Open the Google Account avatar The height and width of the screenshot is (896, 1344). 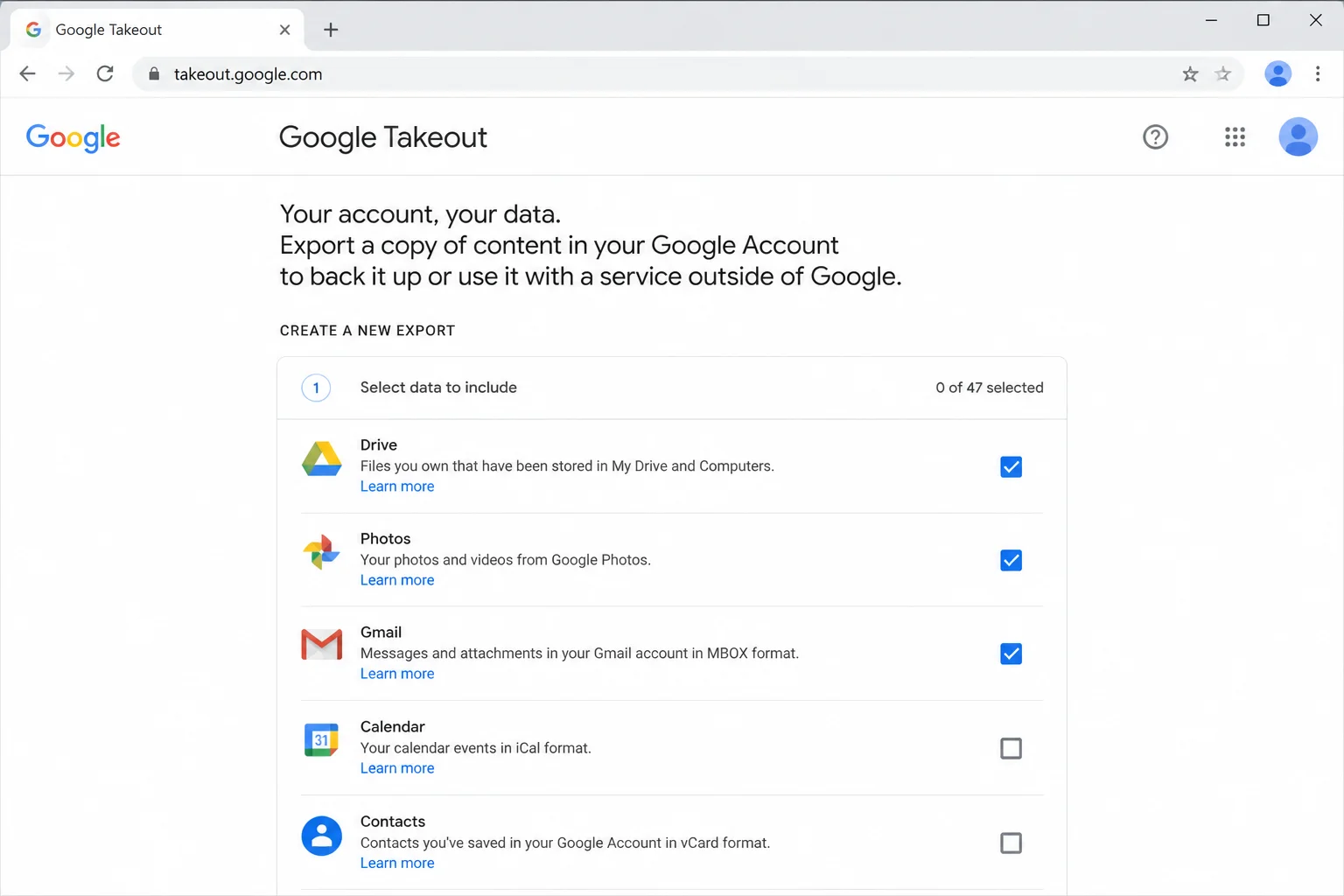click(1298, 136)
